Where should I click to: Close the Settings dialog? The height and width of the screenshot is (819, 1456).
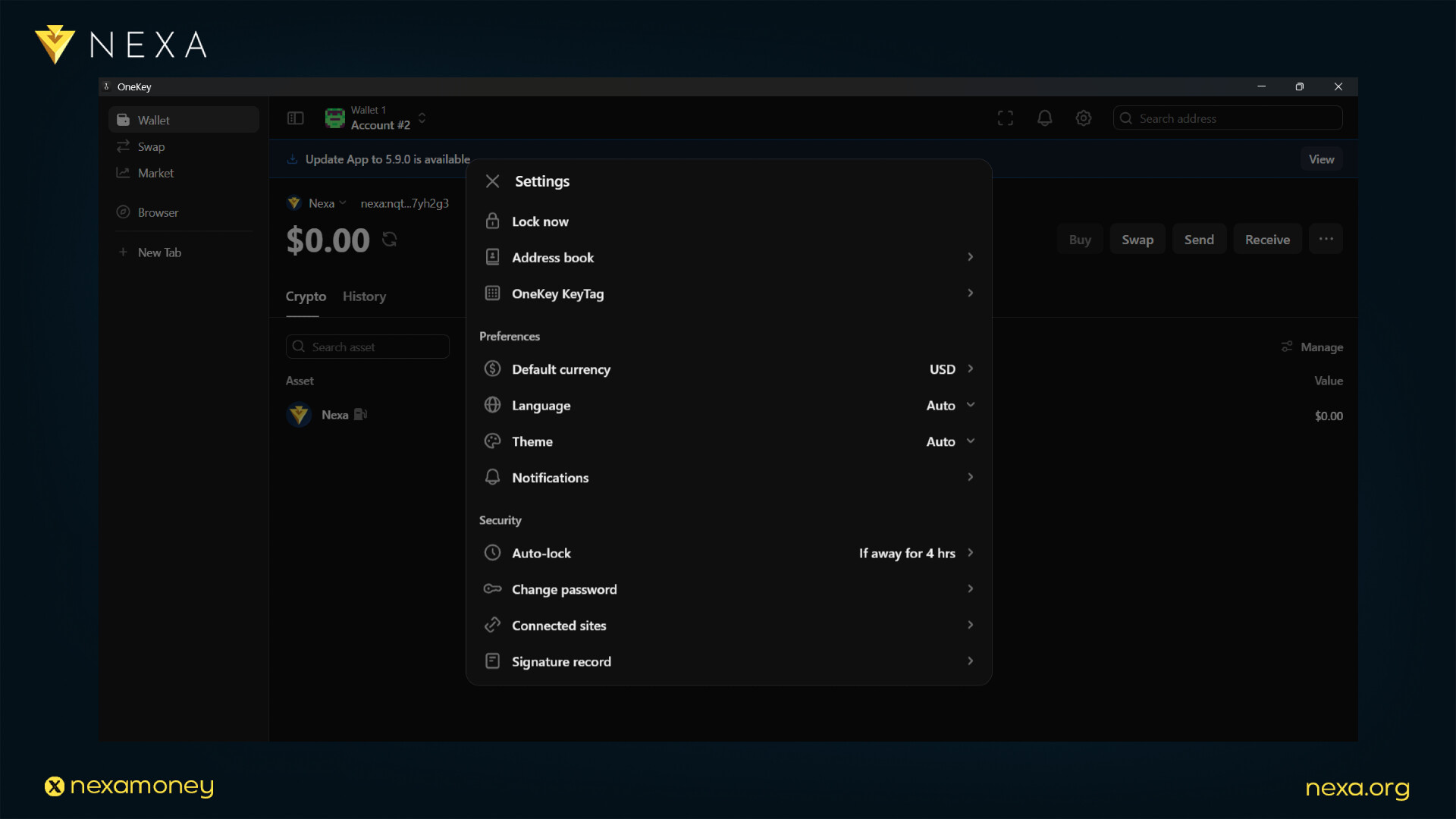pos(492,181)
